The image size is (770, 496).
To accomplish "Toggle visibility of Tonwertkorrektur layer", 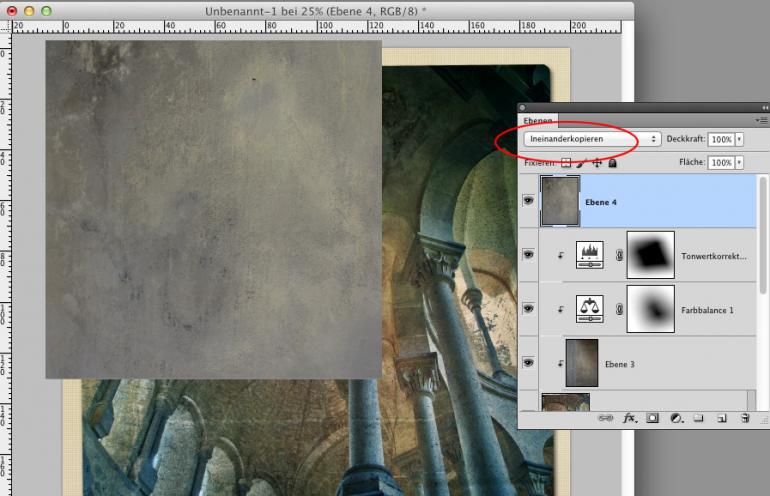I will click(x=528, y=254).
